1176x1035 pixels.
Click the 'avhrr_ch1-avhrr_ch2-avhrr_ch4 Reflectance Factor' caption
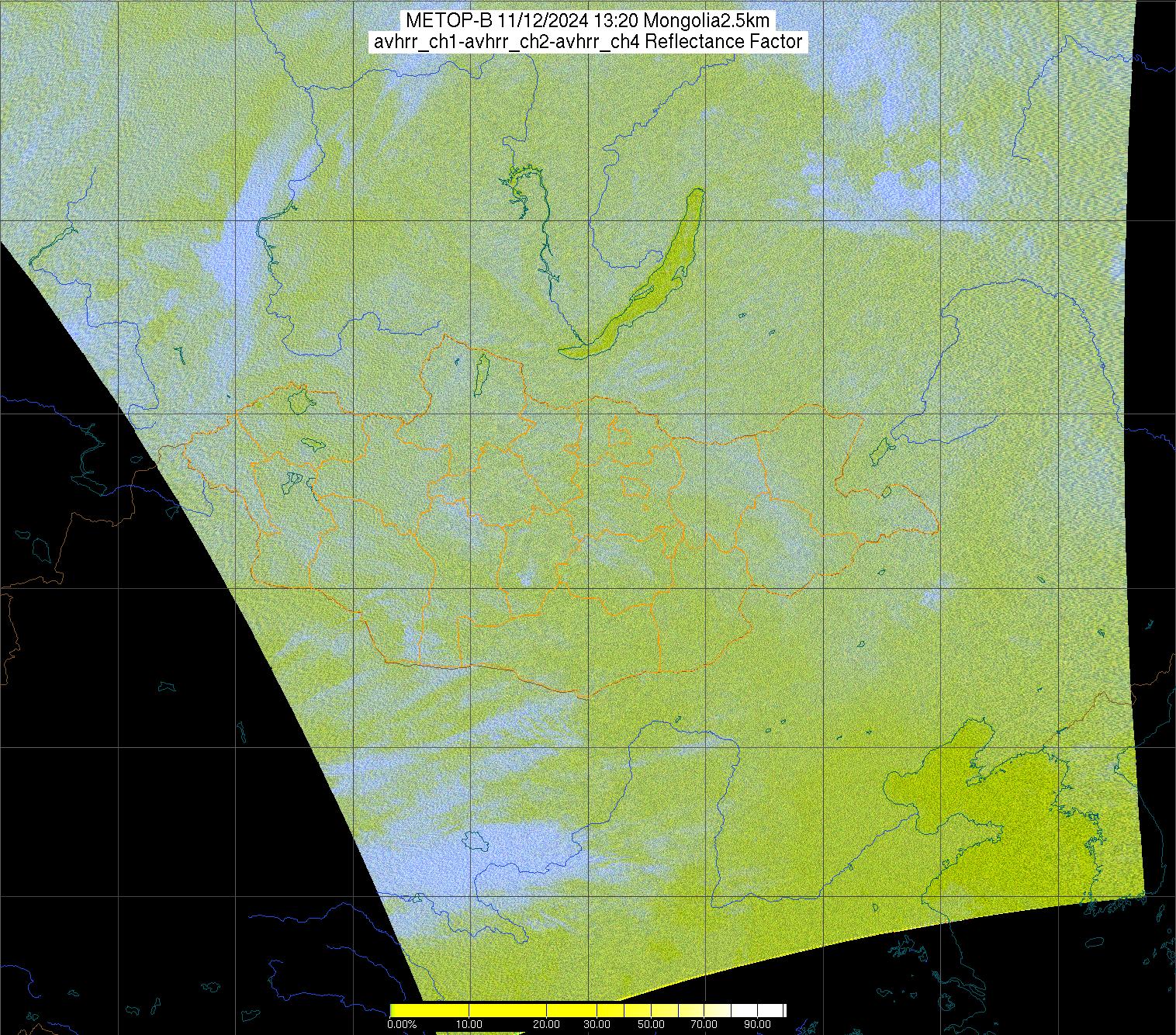click(587, 42)
